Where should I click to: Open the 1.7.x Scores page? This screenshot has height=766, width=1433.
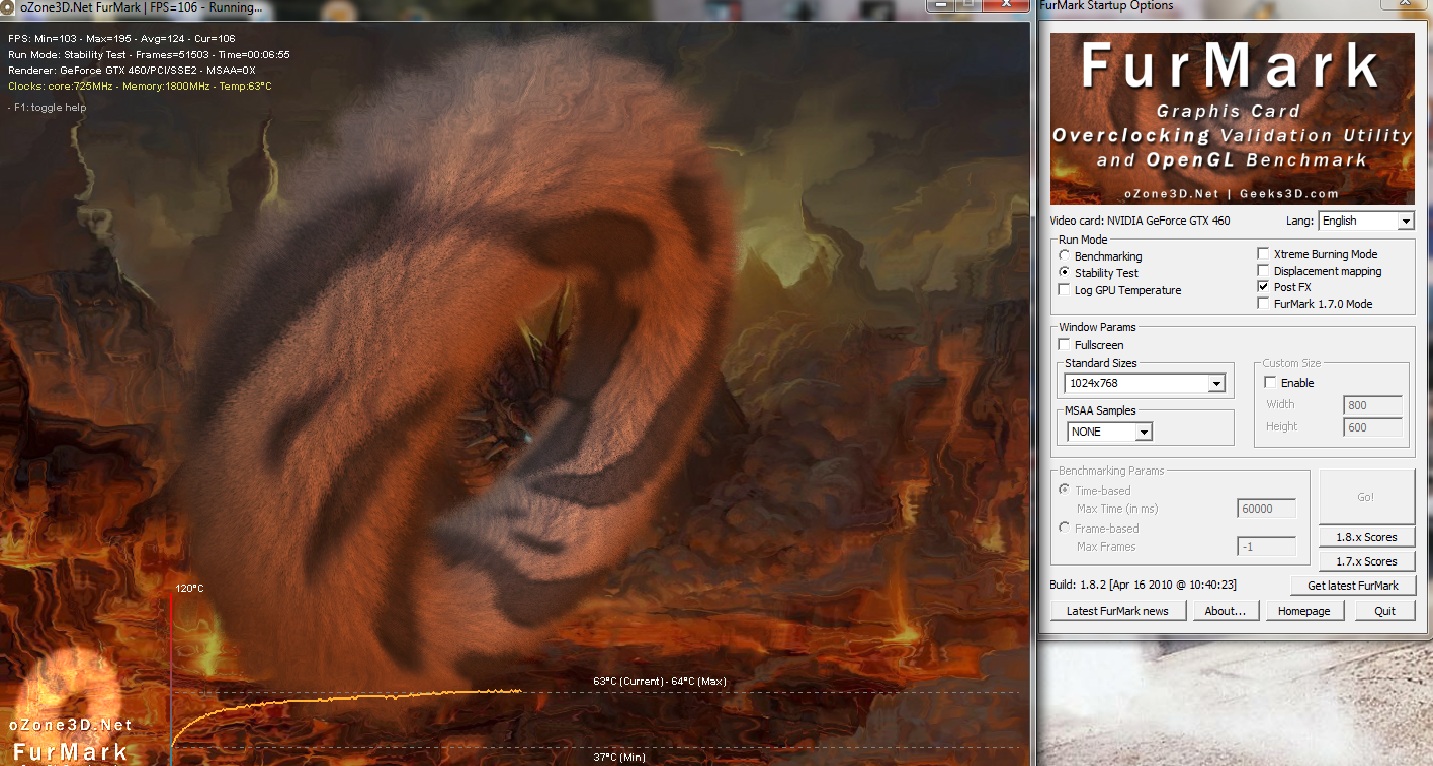point(1367,562)
